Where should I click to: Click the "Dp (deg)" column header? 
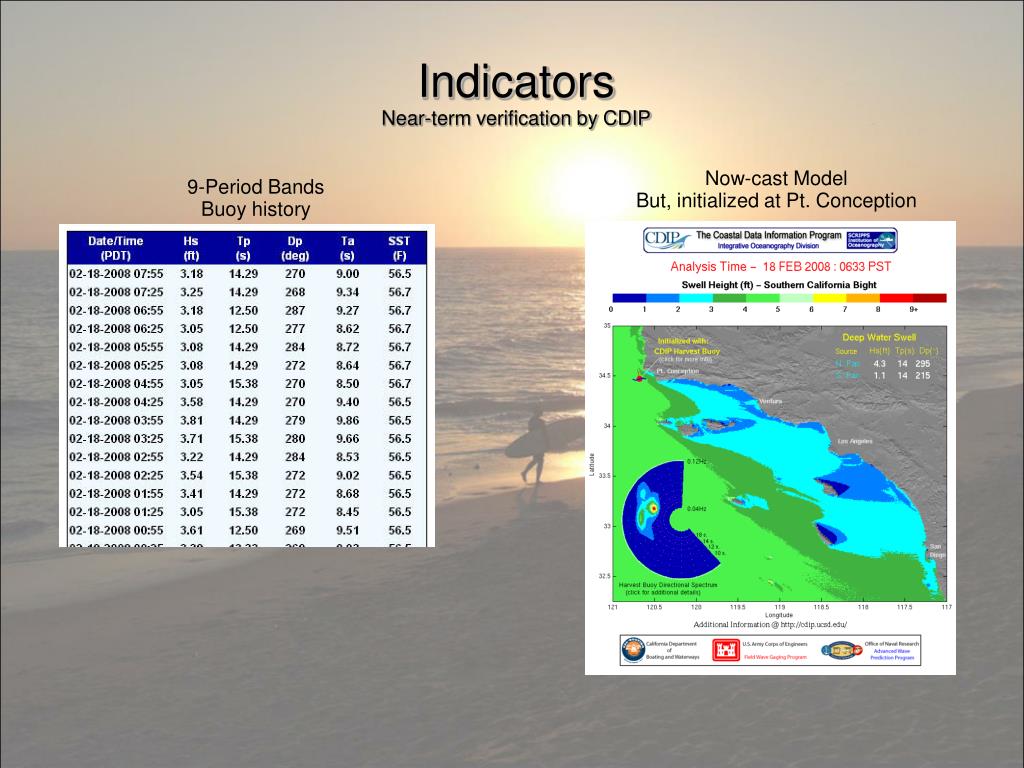coord(295,248)
